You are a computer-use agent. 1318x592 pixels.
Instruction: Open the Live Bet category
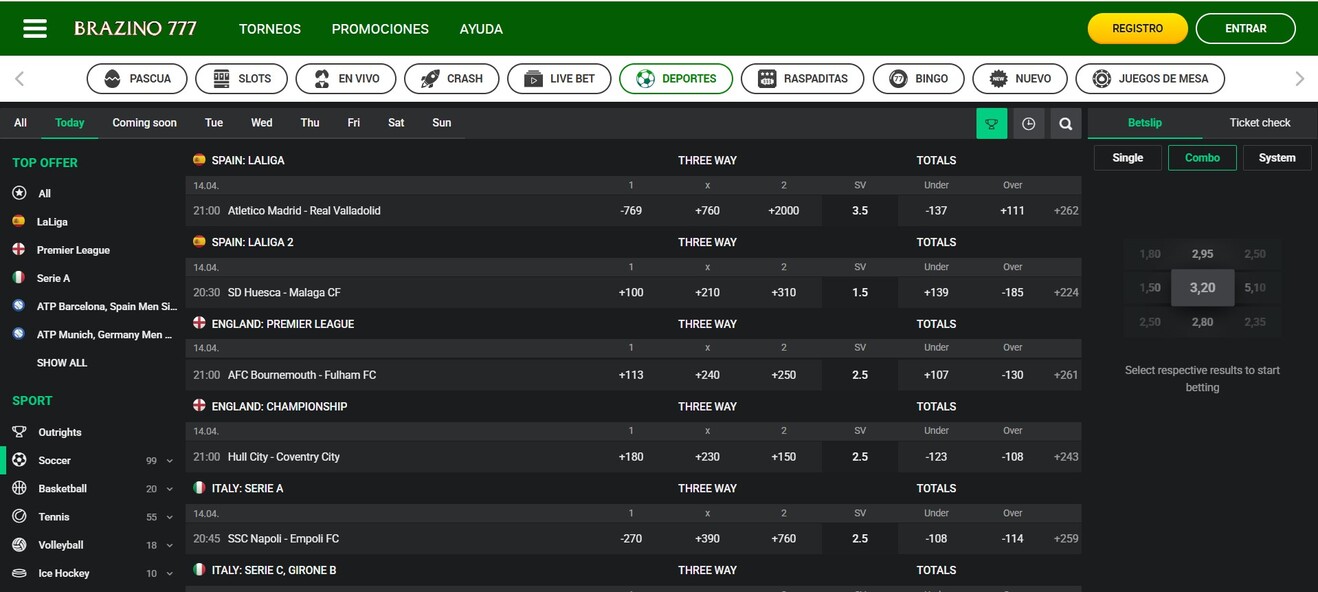pyautogui.click(x=559, y=78)
